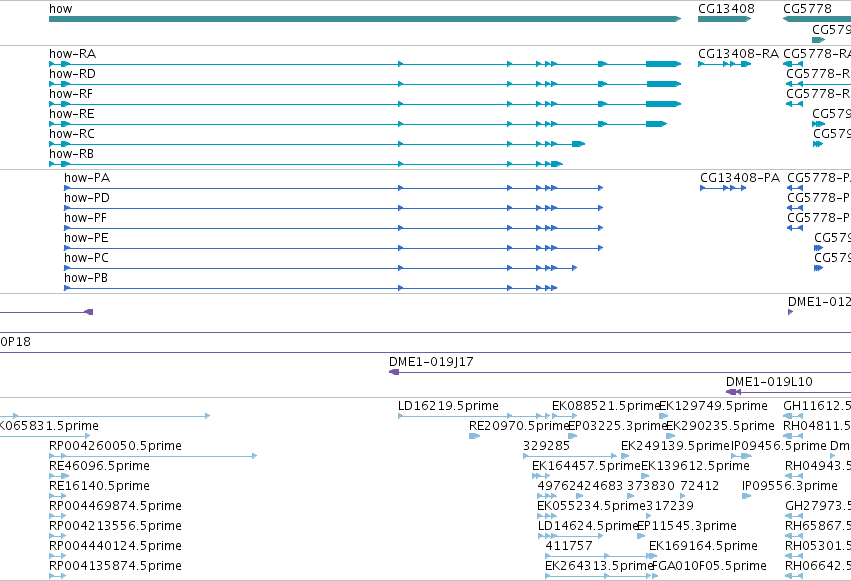Image resolution: width=851 pixels, height=581 pixels.
Task: Select the how-RB transcript label
Action: pyautogui.click(x=71, y=154)
